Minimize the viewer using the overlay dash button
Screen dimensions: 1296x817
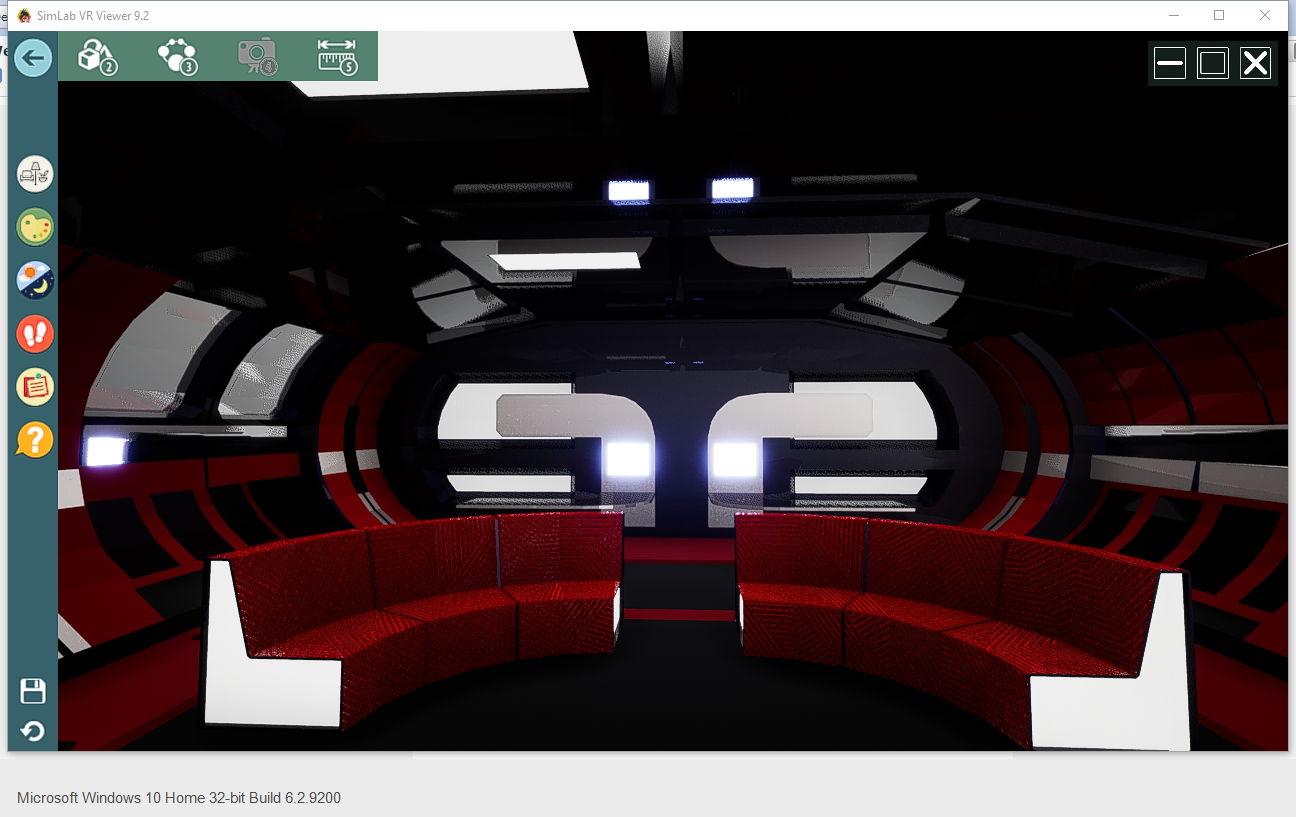point(1169,64)
